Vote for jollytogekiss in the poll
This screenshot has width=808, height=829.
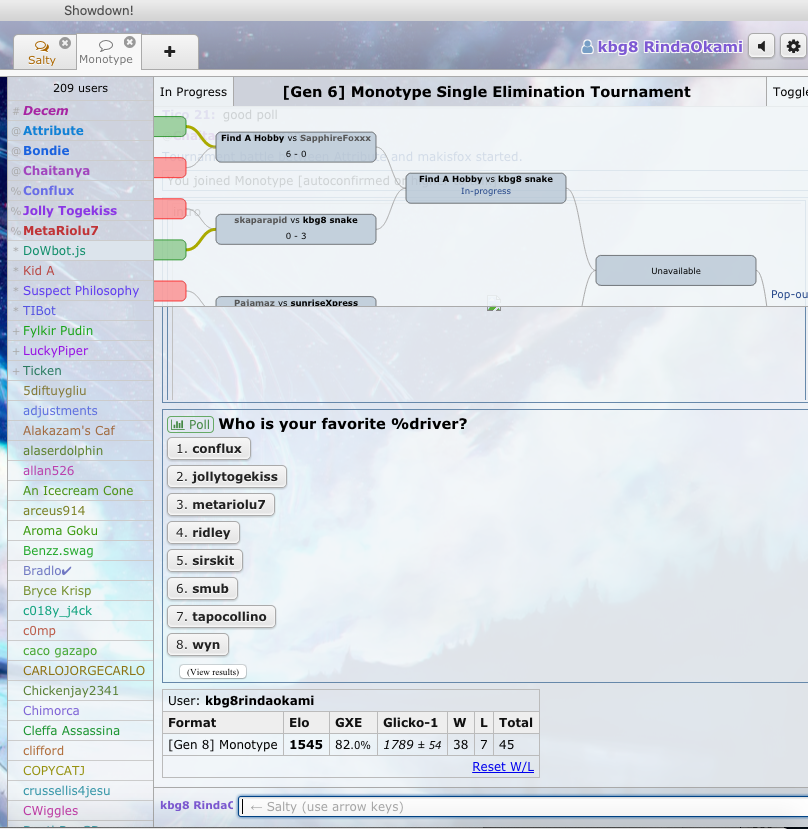226,477
